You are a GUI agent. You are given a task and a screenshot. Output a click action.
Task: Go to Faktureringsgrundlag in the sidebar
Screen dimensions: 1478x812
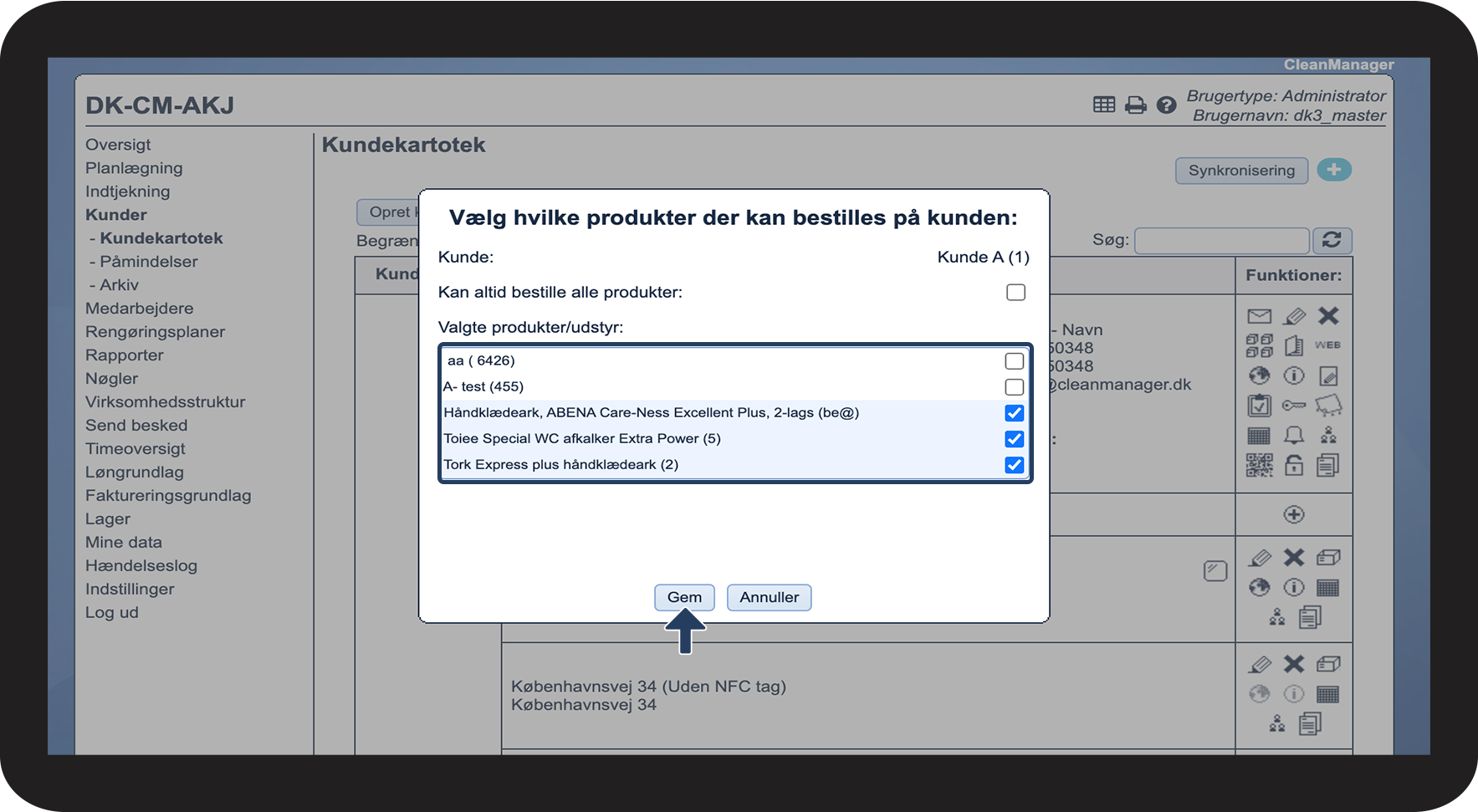(168, 496)
